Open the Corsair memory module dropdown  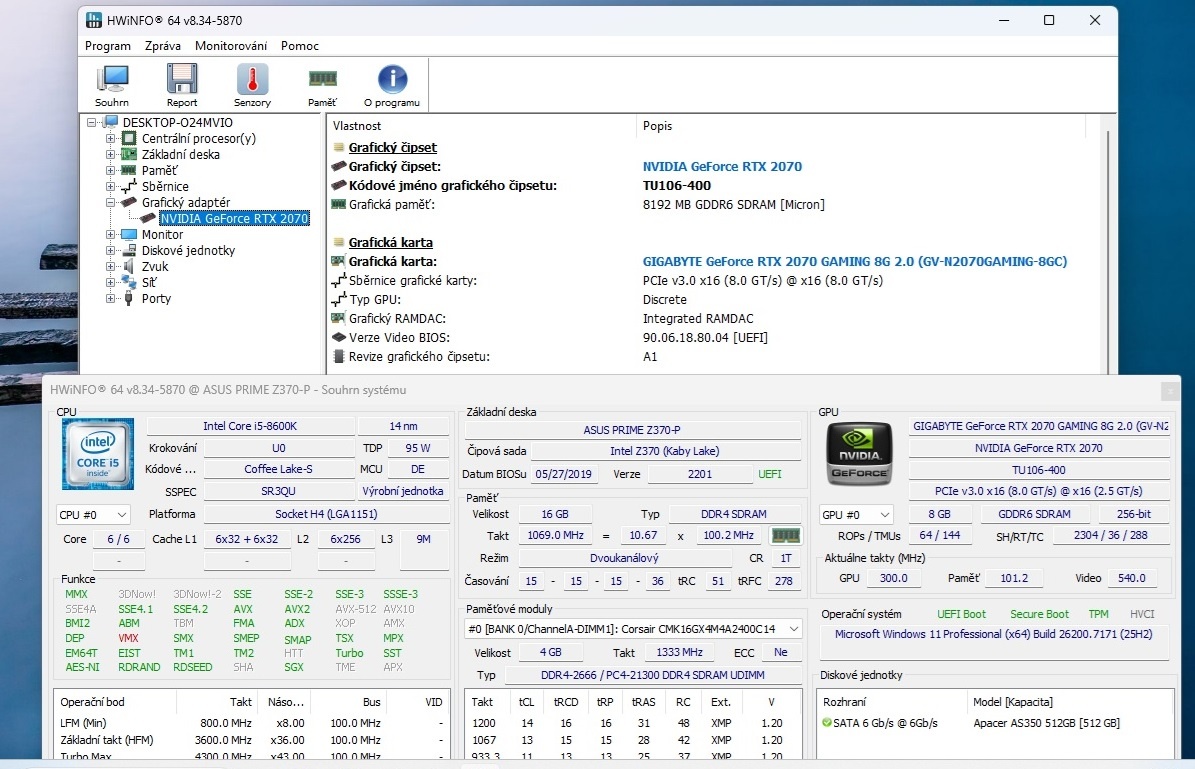tap(793, 629)
